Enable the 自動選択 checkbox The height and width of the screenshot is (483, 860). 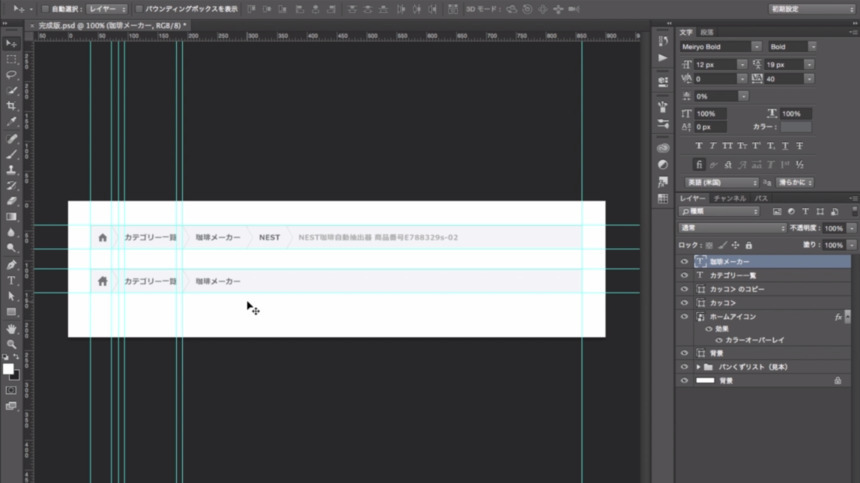[46, 9]
